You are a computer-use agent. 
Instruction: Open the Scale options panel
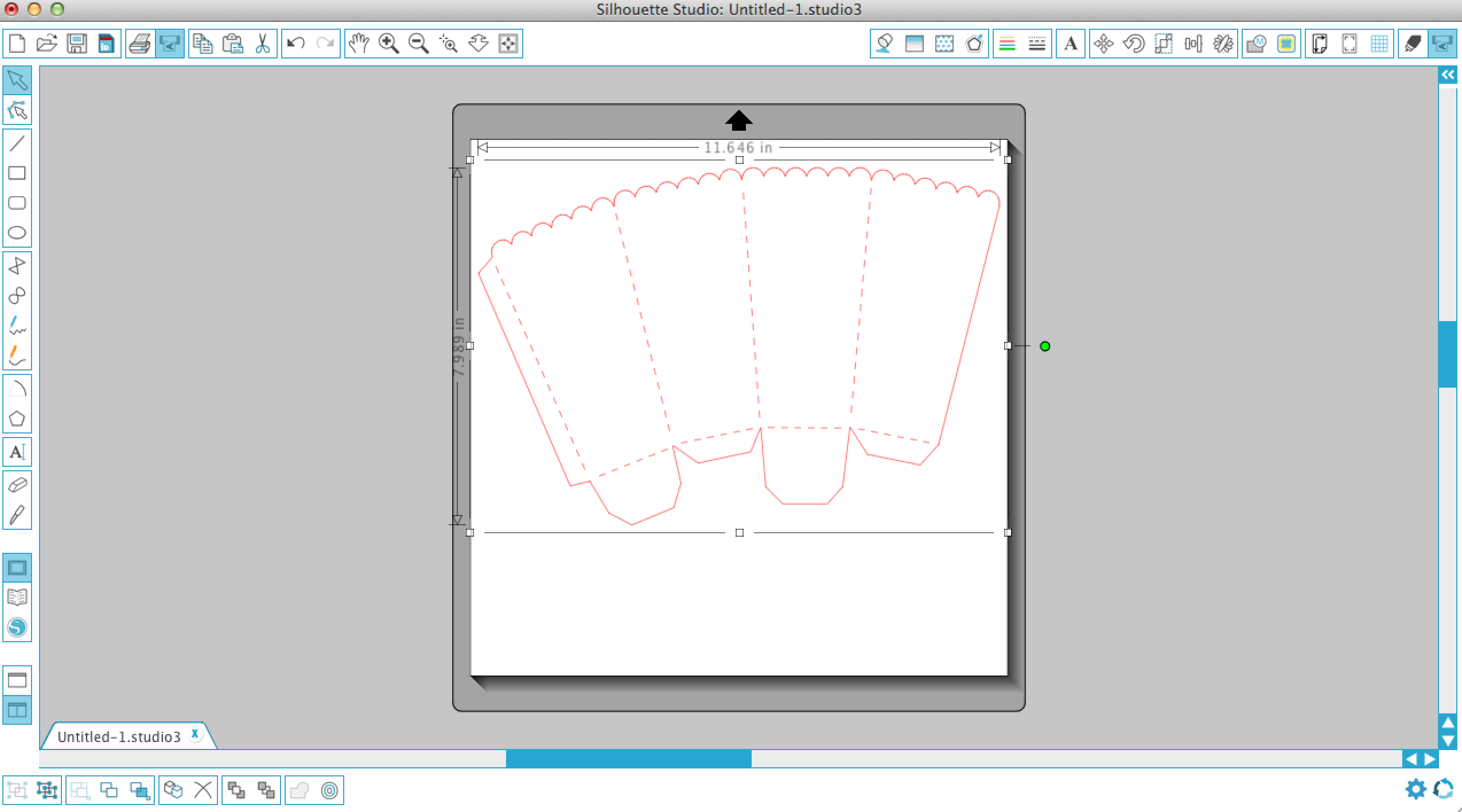point(1164,44)
